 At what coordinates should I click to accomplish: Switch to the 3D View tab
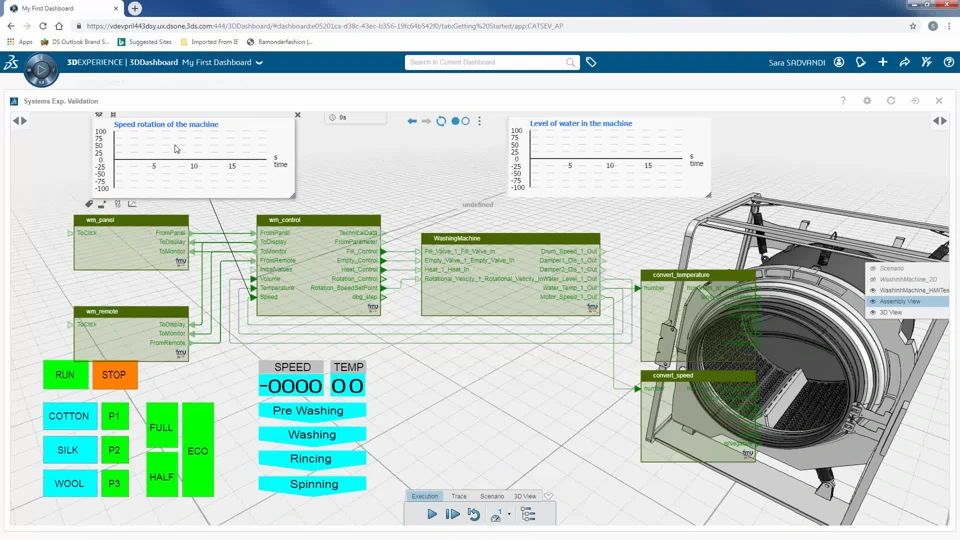pos(525,496)
